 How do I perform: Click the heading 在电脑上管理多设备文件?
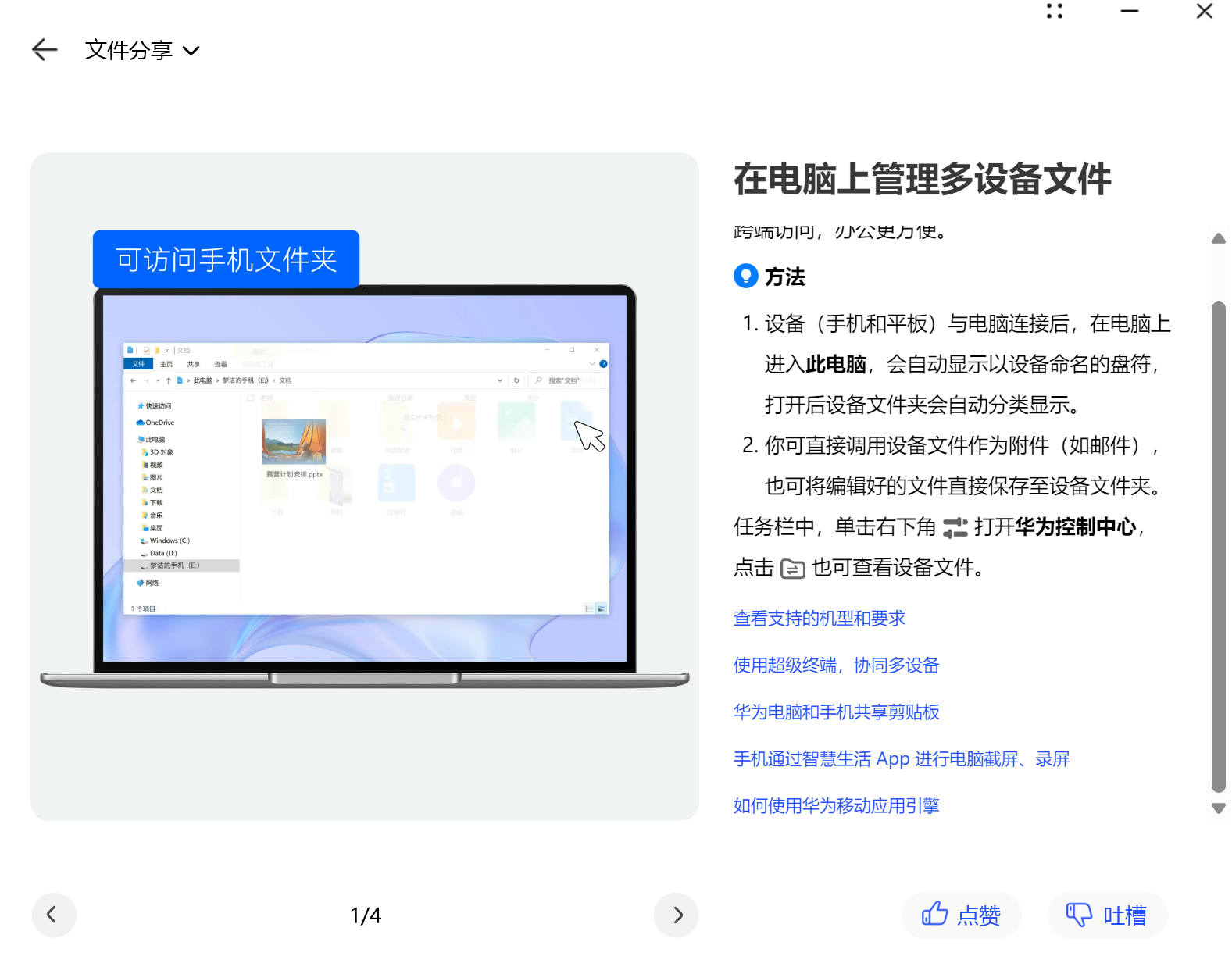(922, 179)
